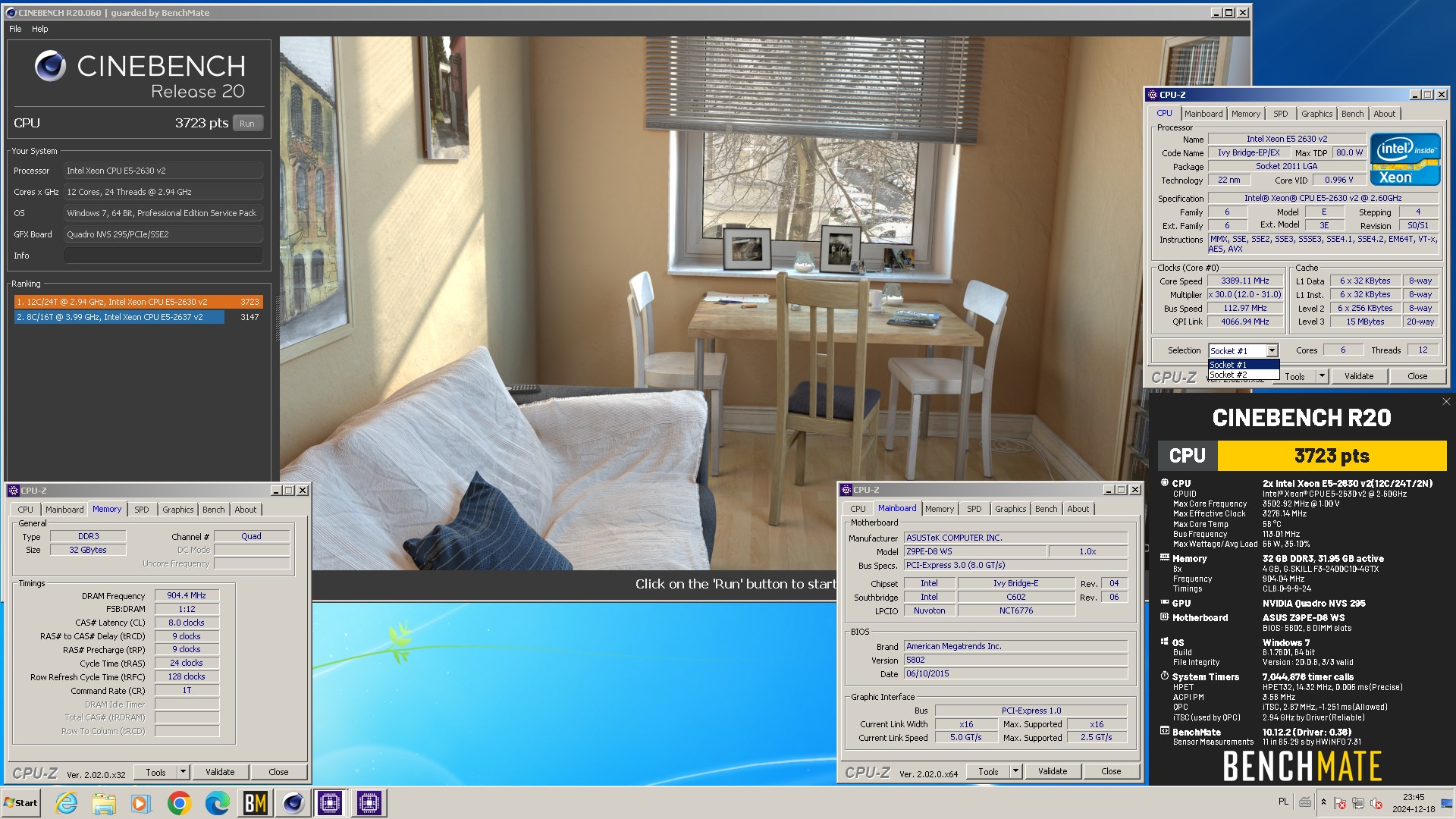Viewport: 1456px width, 819px height.
Task: Click the BENCHMATE logo in overlay
Action: 1302,767
